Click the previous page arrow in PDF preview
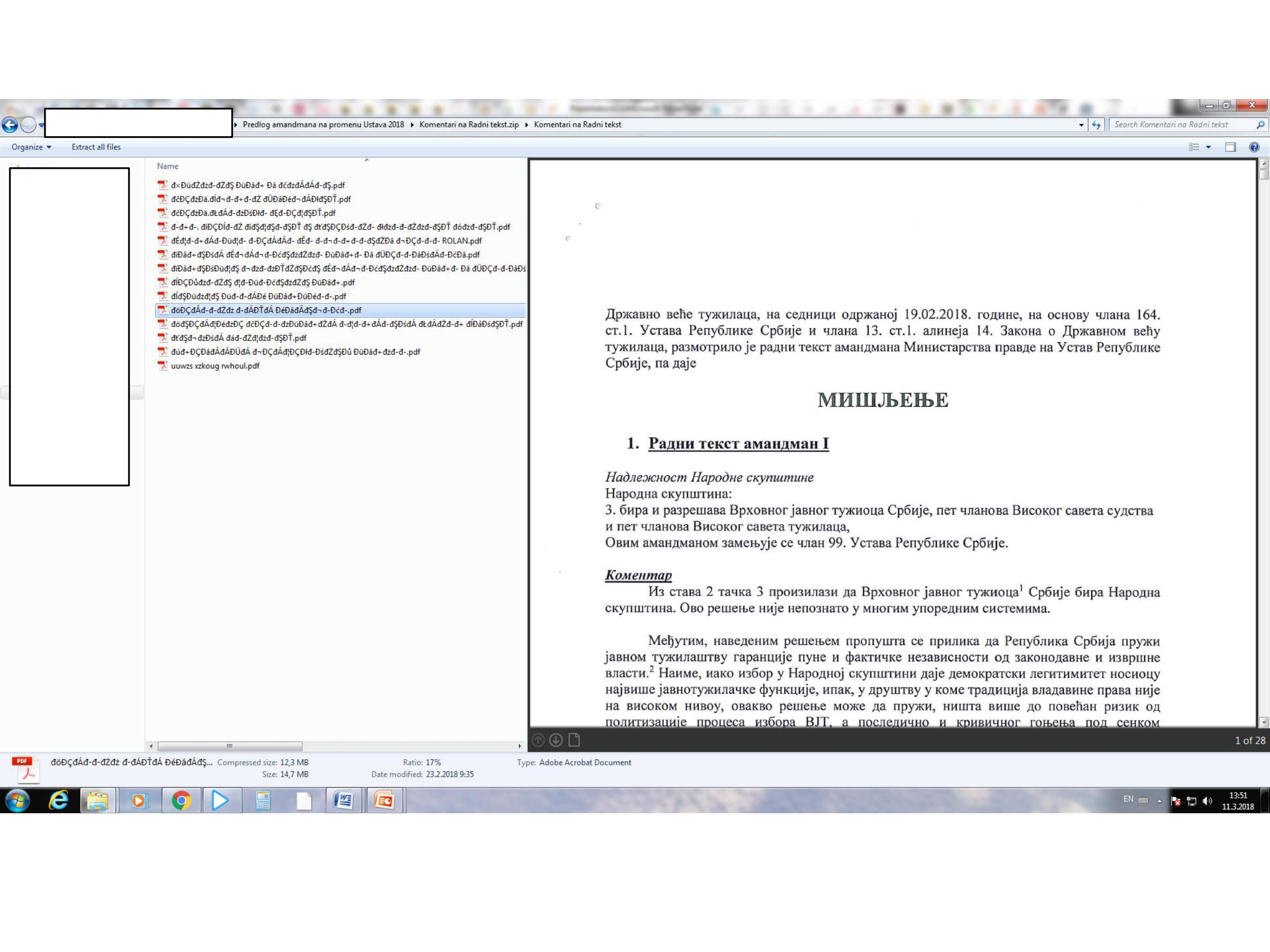The width and height of the screenshot is (1270, 952). click(538, 740)
